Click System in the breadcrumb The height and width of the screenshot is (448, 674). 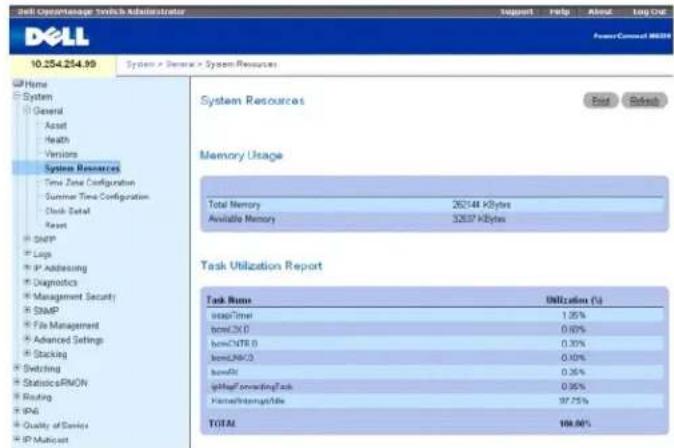141,64
